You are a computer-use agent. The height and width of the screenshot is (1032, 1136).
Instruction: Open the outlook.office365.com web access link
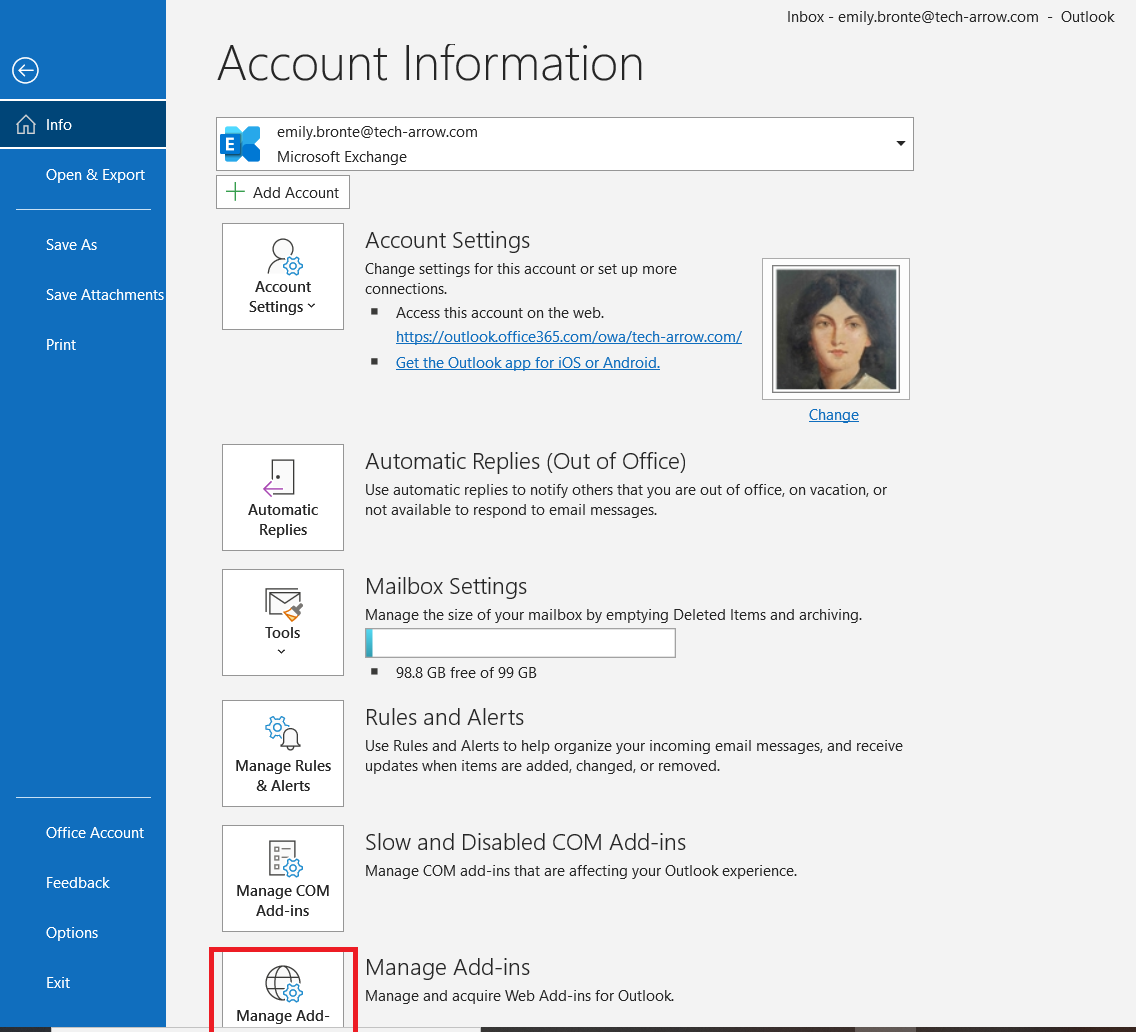pyautogui.click(x=568, y=337)
